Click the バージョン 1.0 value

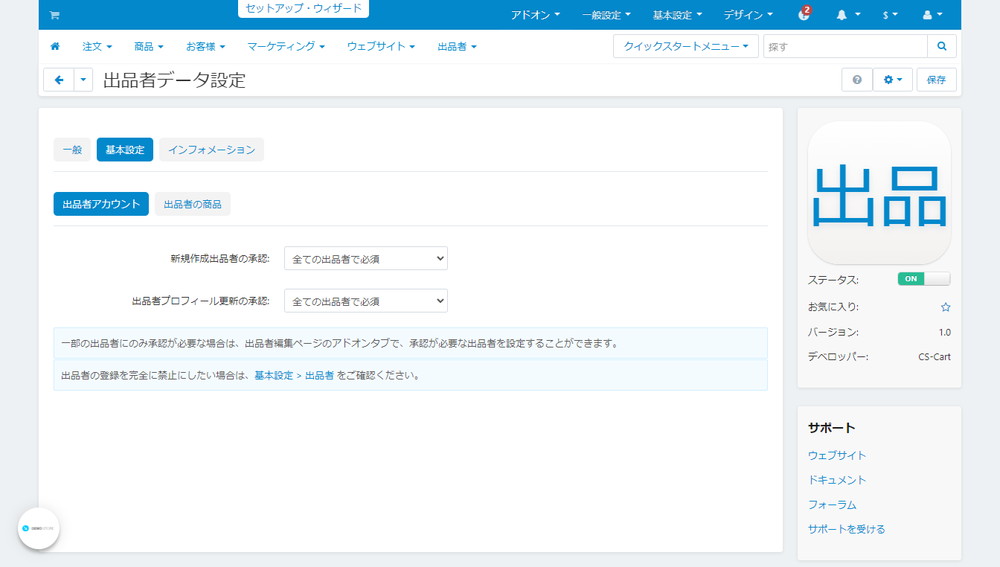(x=945, y=332)
